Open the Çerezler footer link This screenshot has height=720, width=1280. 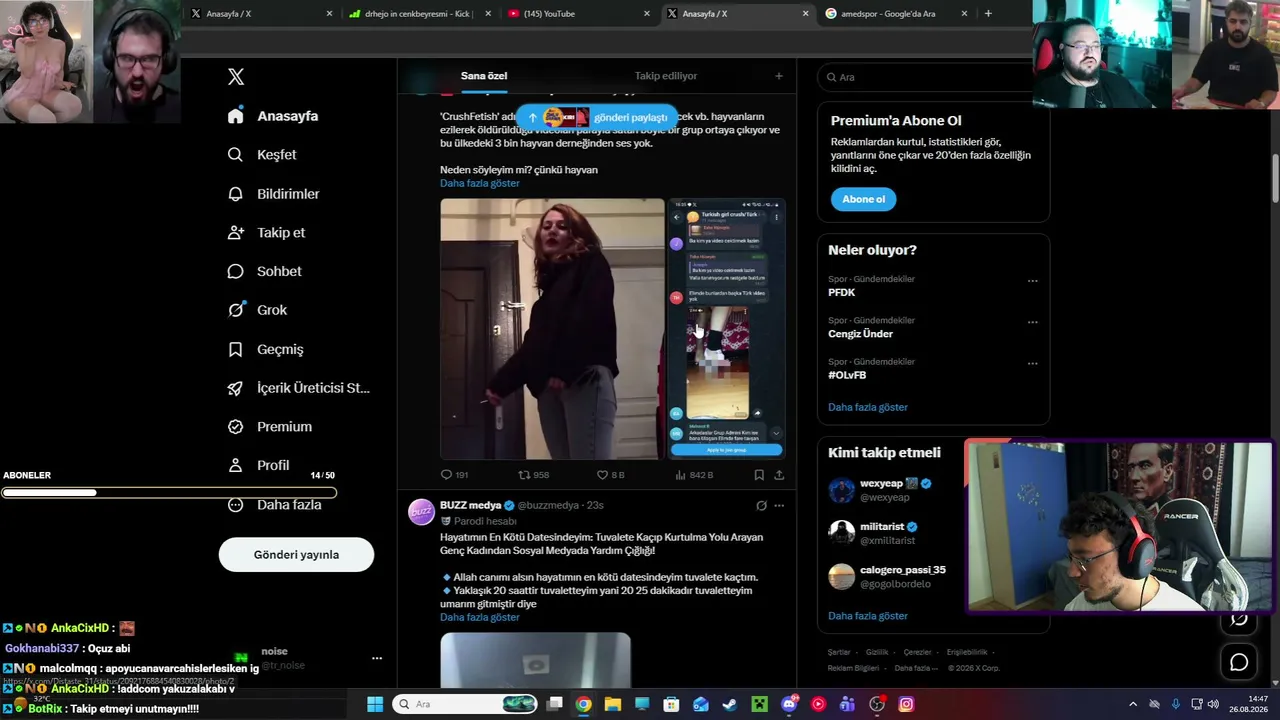coord(917,652)
